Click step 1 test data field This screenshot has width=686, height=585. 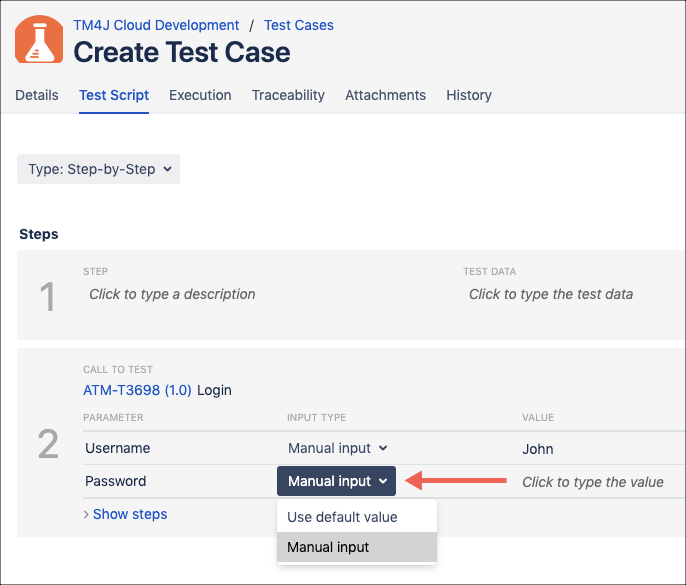point(550,294)
